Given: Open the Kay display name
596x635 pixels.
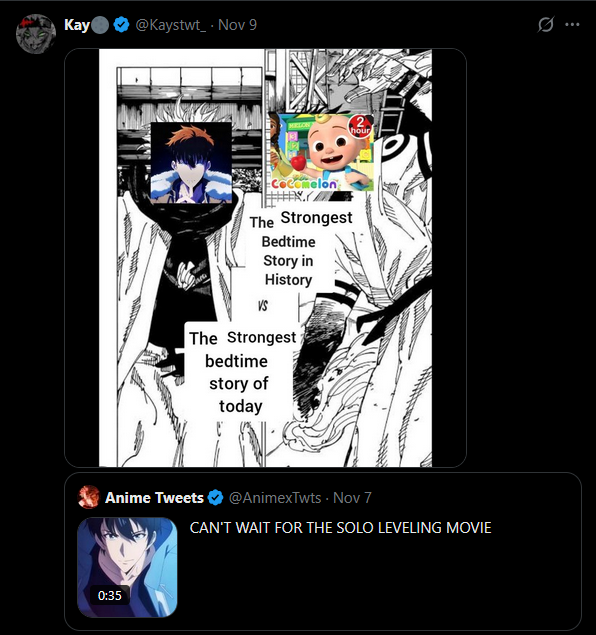Looking at the screenshot, I should 77,25.
